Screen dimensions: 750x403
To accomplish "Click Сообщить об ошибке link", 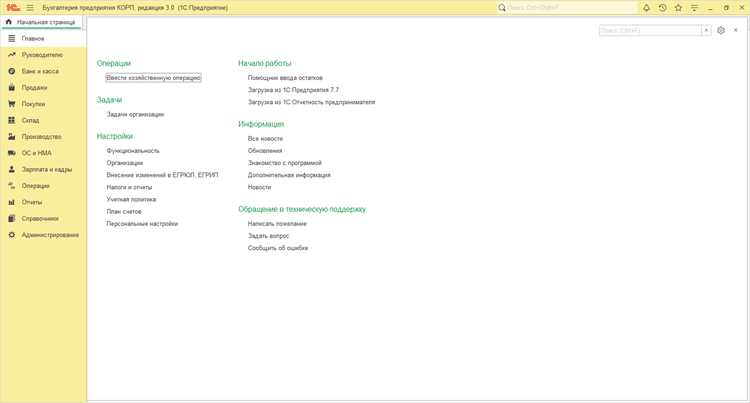I will point(277,248).
